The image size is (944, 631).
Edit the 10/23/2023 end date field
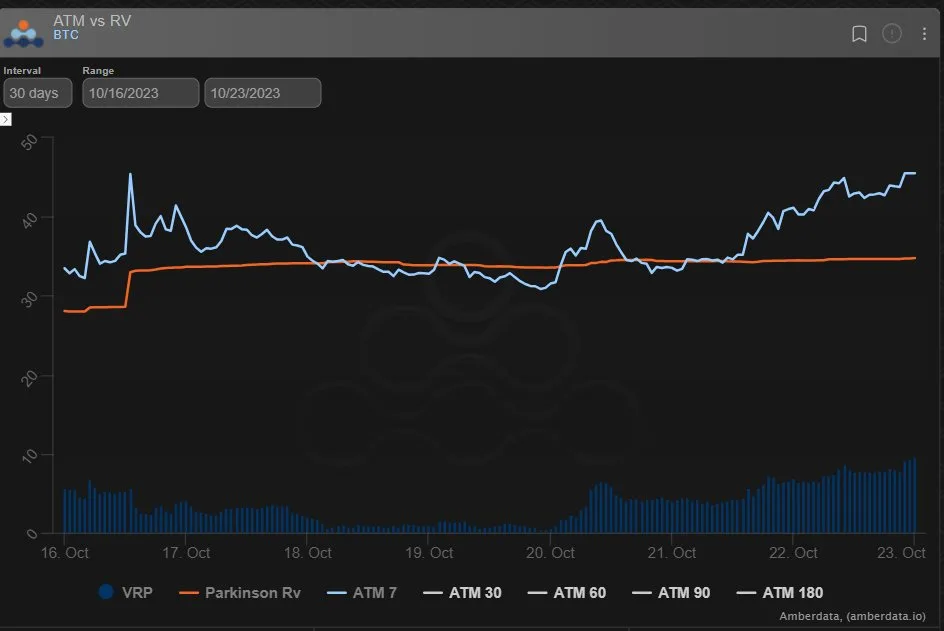pyautogui.click(x=262, y=93)
